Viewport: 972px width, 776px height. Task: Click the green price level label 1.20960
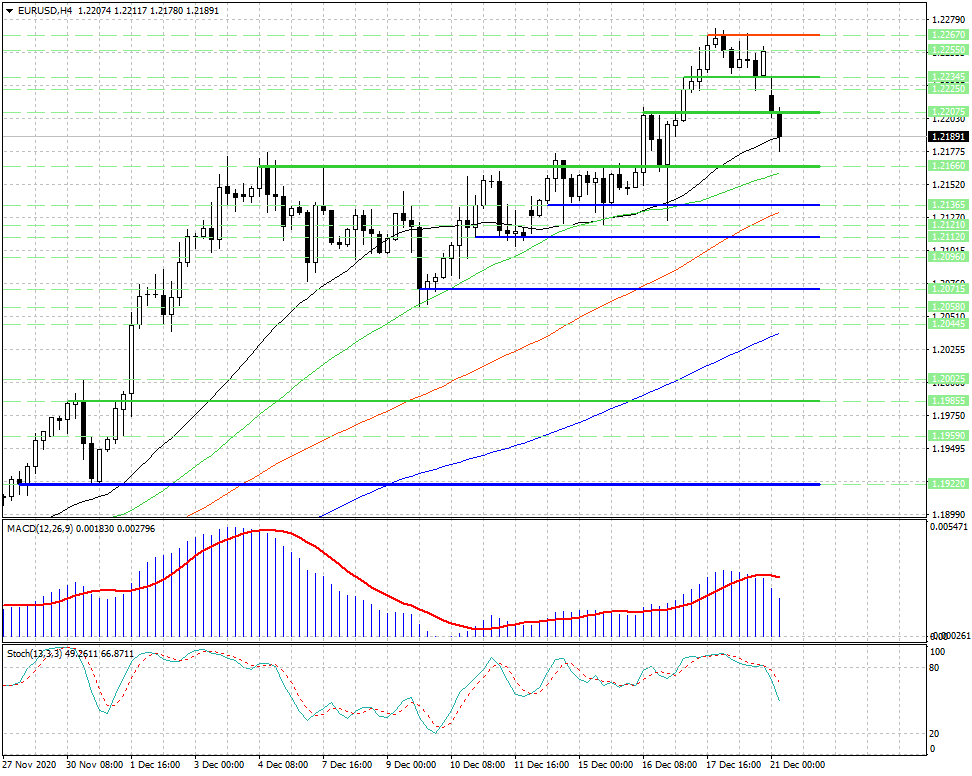(x=948, y=256)
